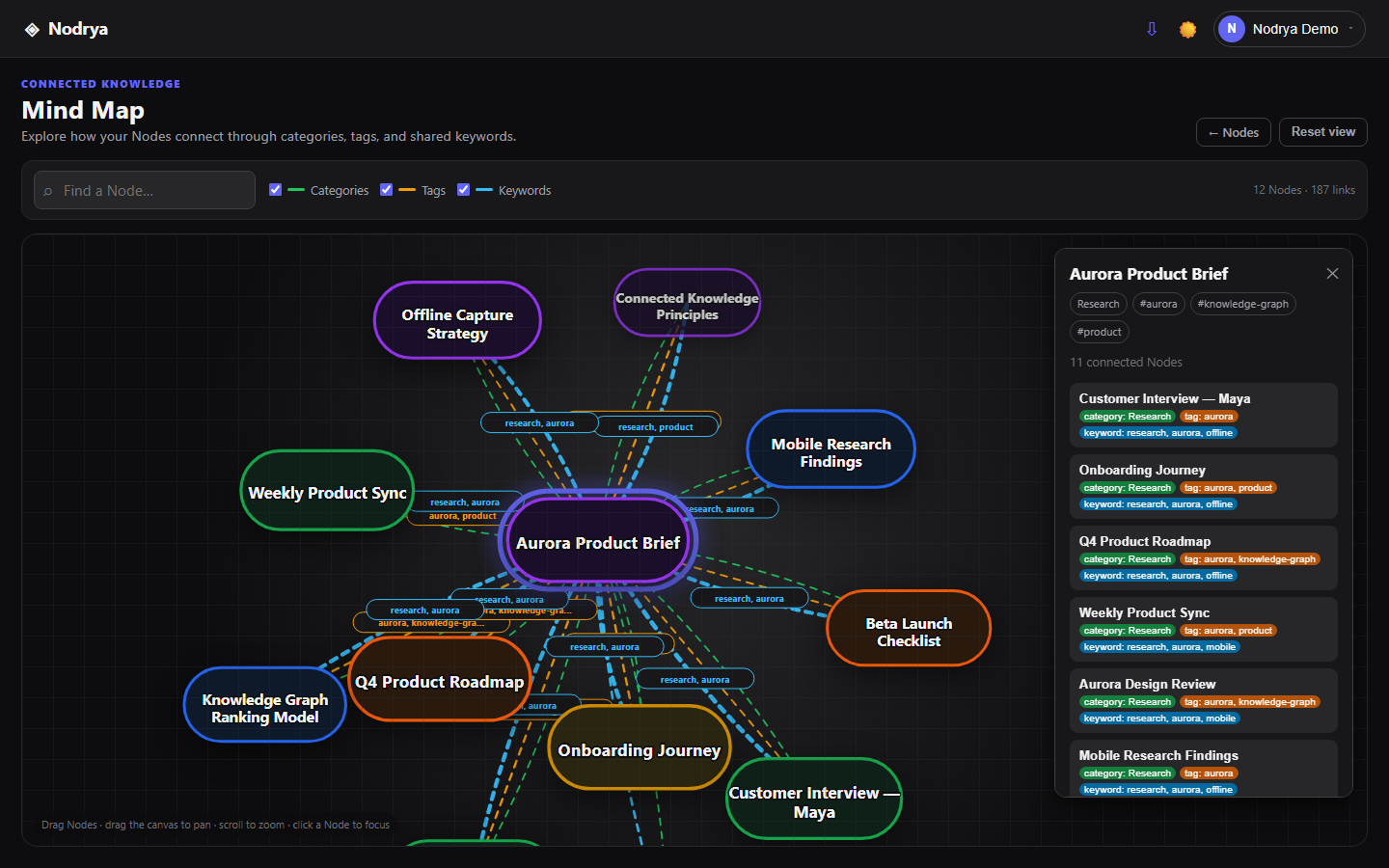Select the Onboarding Journey node
The width and height of the screenshot is (1389, 868).
640,749
